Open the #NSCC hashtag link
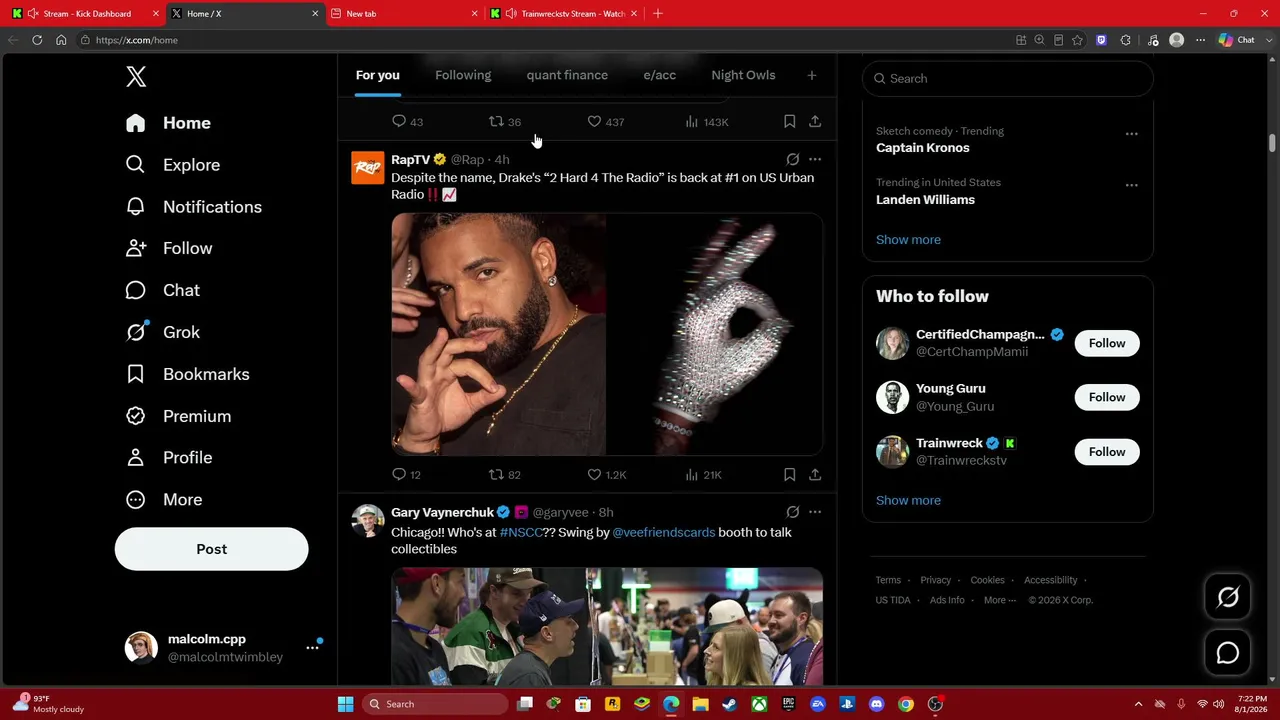This screenshot has width=1280, height=720. 521,532
